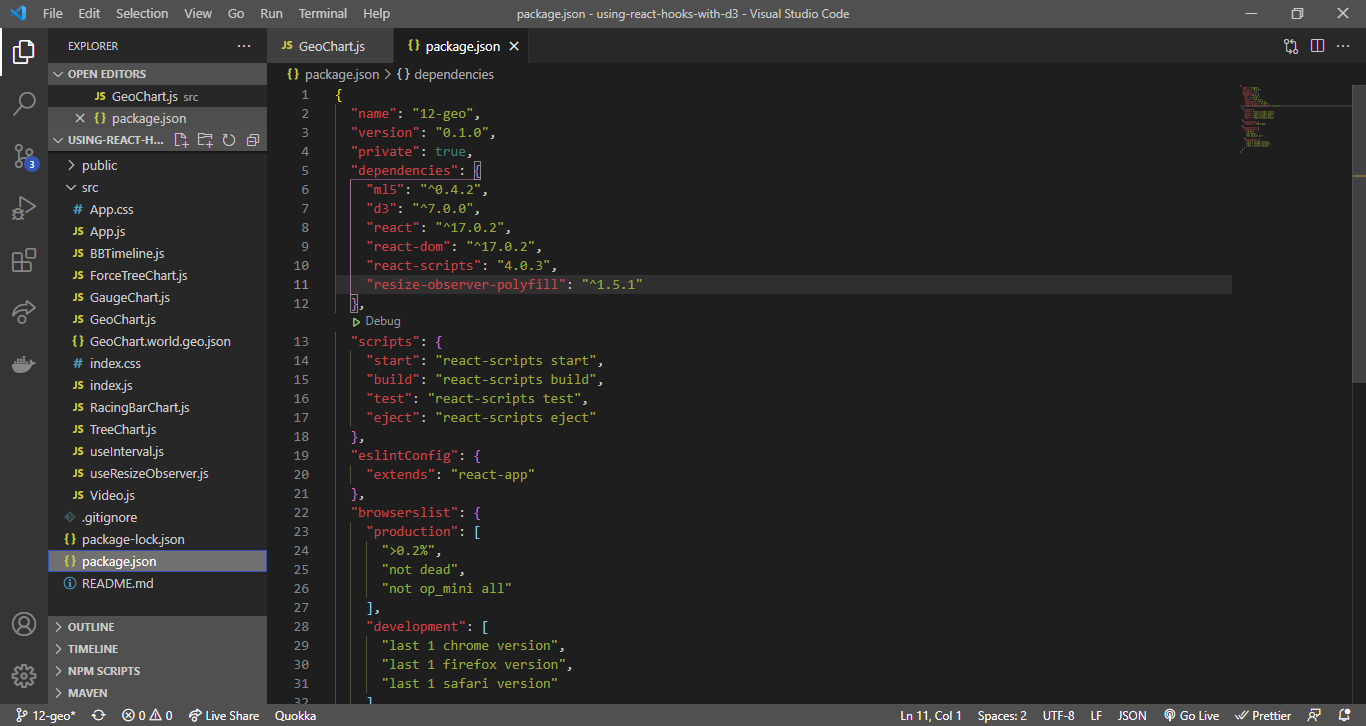Open the Explorer view in activity bar
The height and width of the screenshot is (726, 1366).
(x=24, y=51)
